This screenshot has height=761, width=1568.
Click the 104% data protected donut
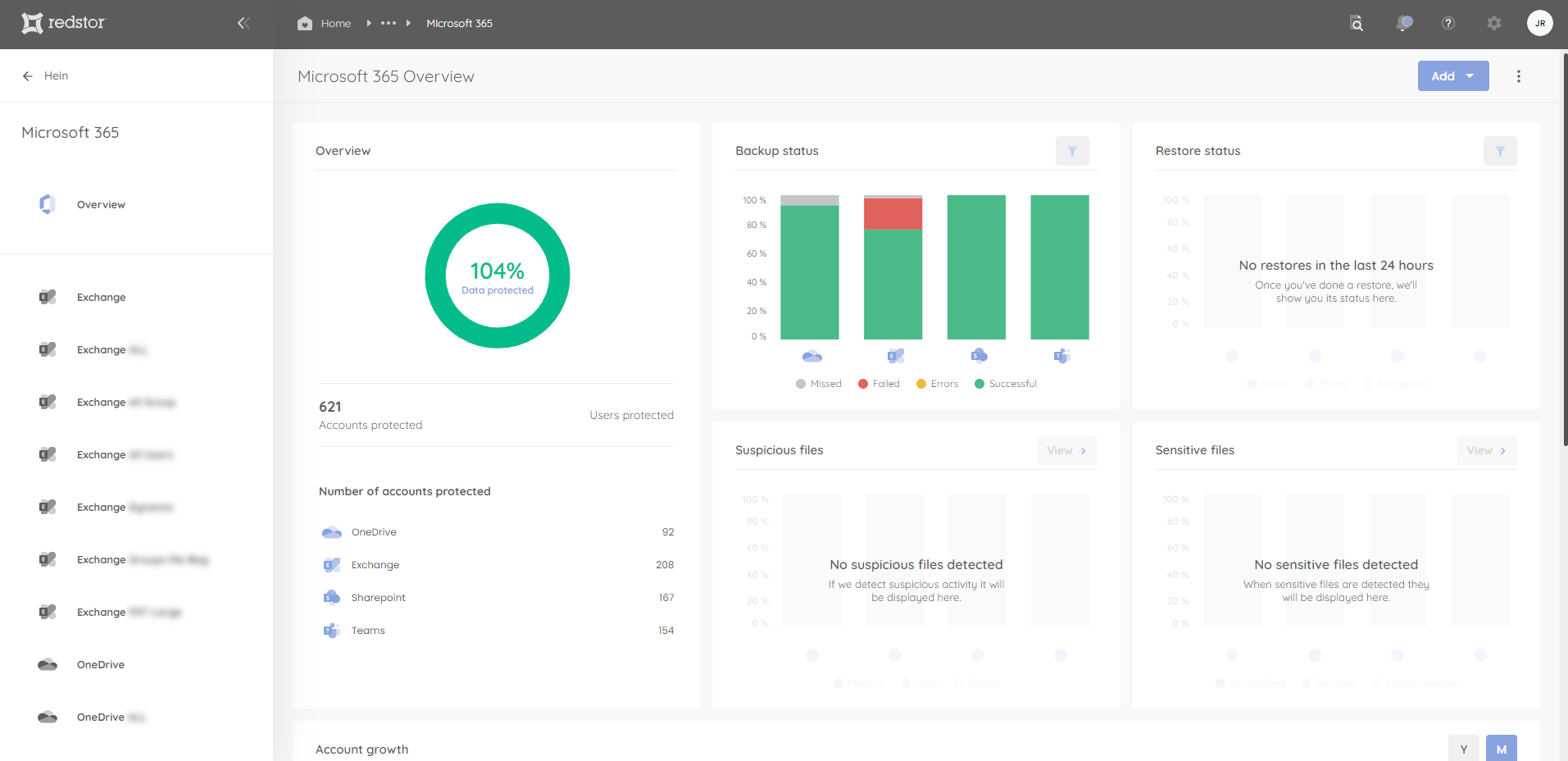[498, 276]
